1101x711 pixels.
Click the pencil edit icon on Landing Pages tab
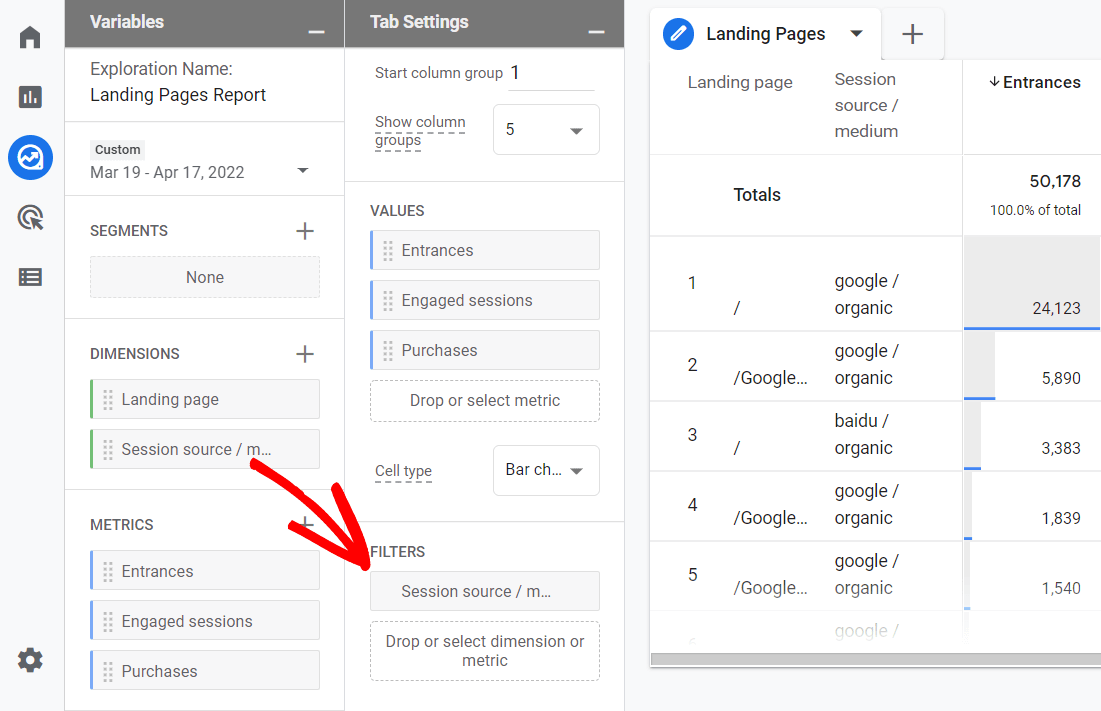(x=678, y=33)
